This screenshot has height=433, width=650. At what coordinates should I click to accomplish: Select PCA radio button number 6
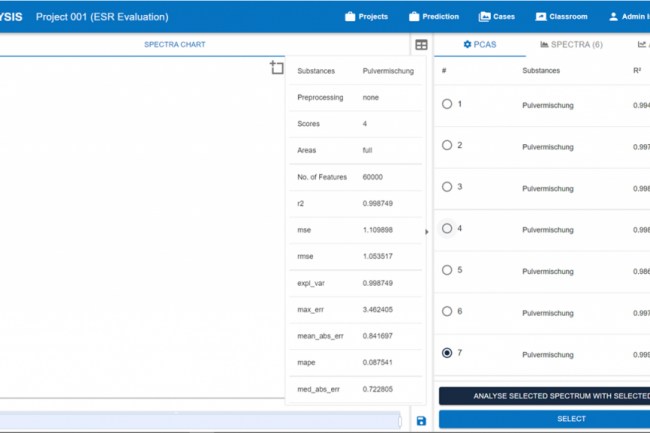tap(447, 311)
